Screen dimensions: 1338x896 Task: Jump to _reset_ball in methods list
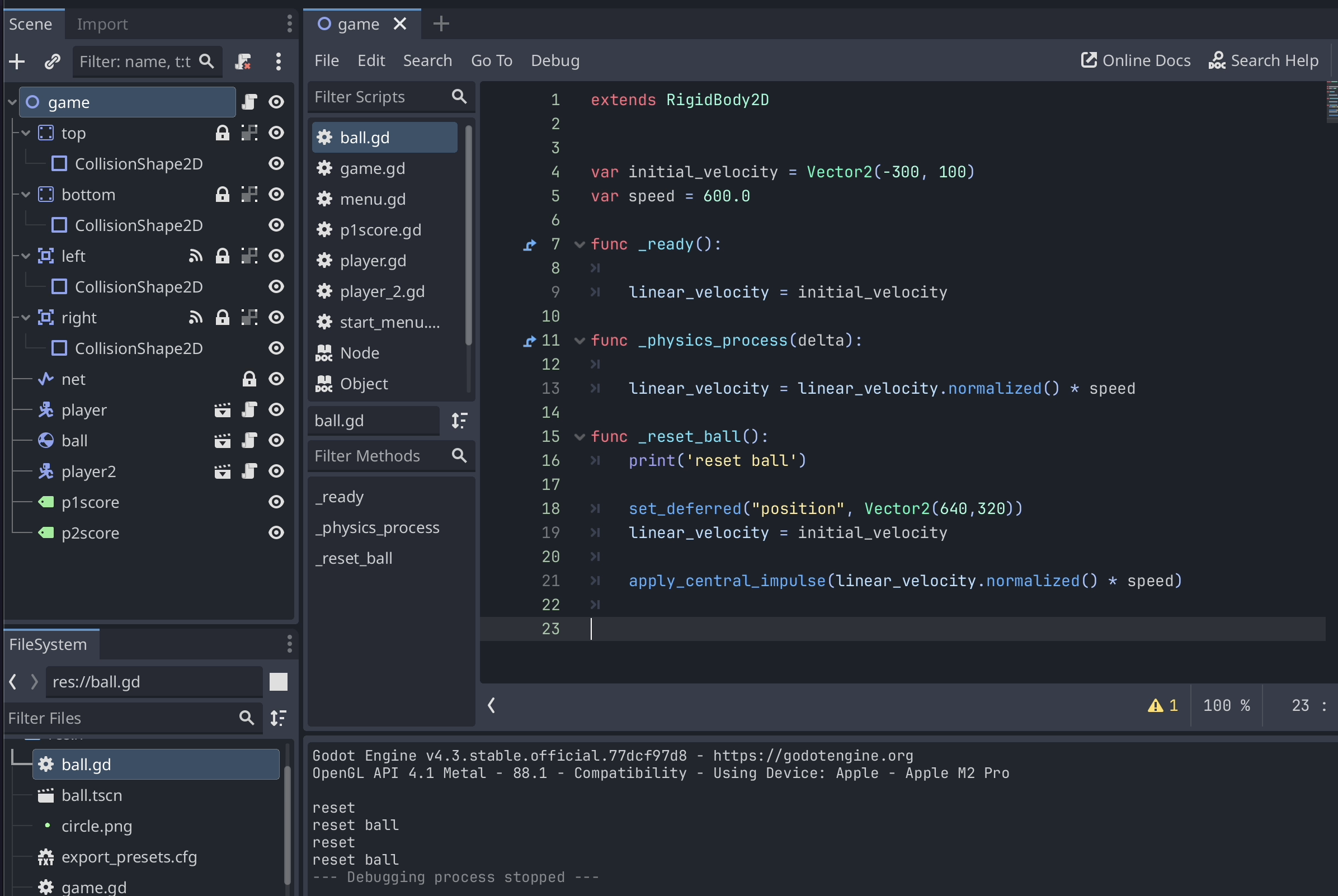354,558
